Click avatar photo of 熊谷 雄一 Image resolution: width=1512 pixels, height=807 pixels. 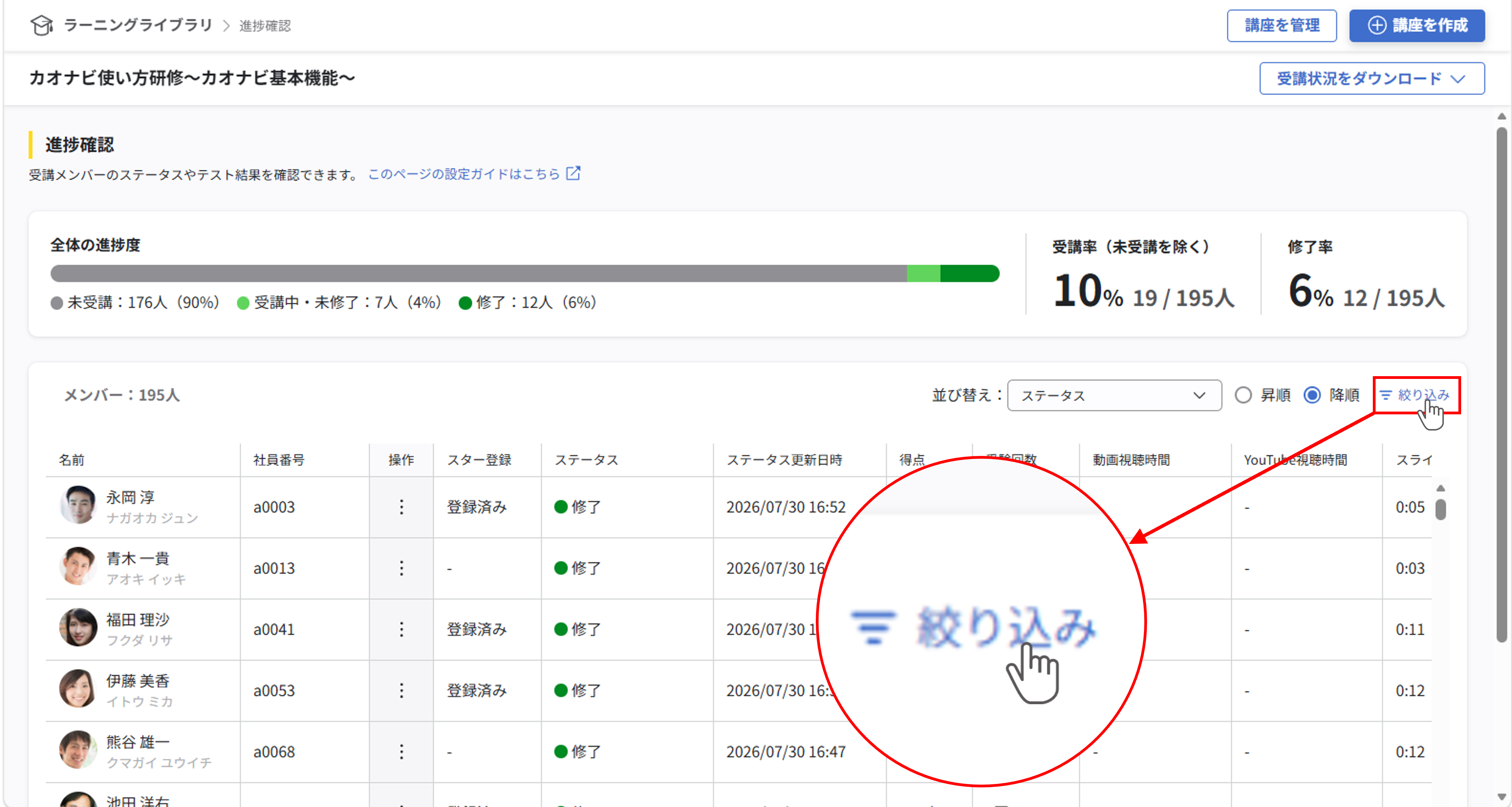78,750
